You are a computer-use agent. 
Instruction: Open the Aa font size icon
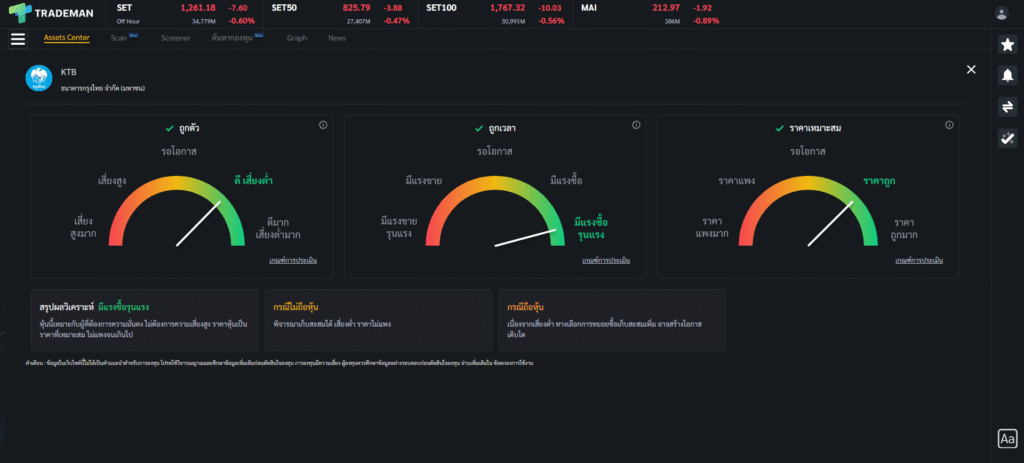[1007, 438]
